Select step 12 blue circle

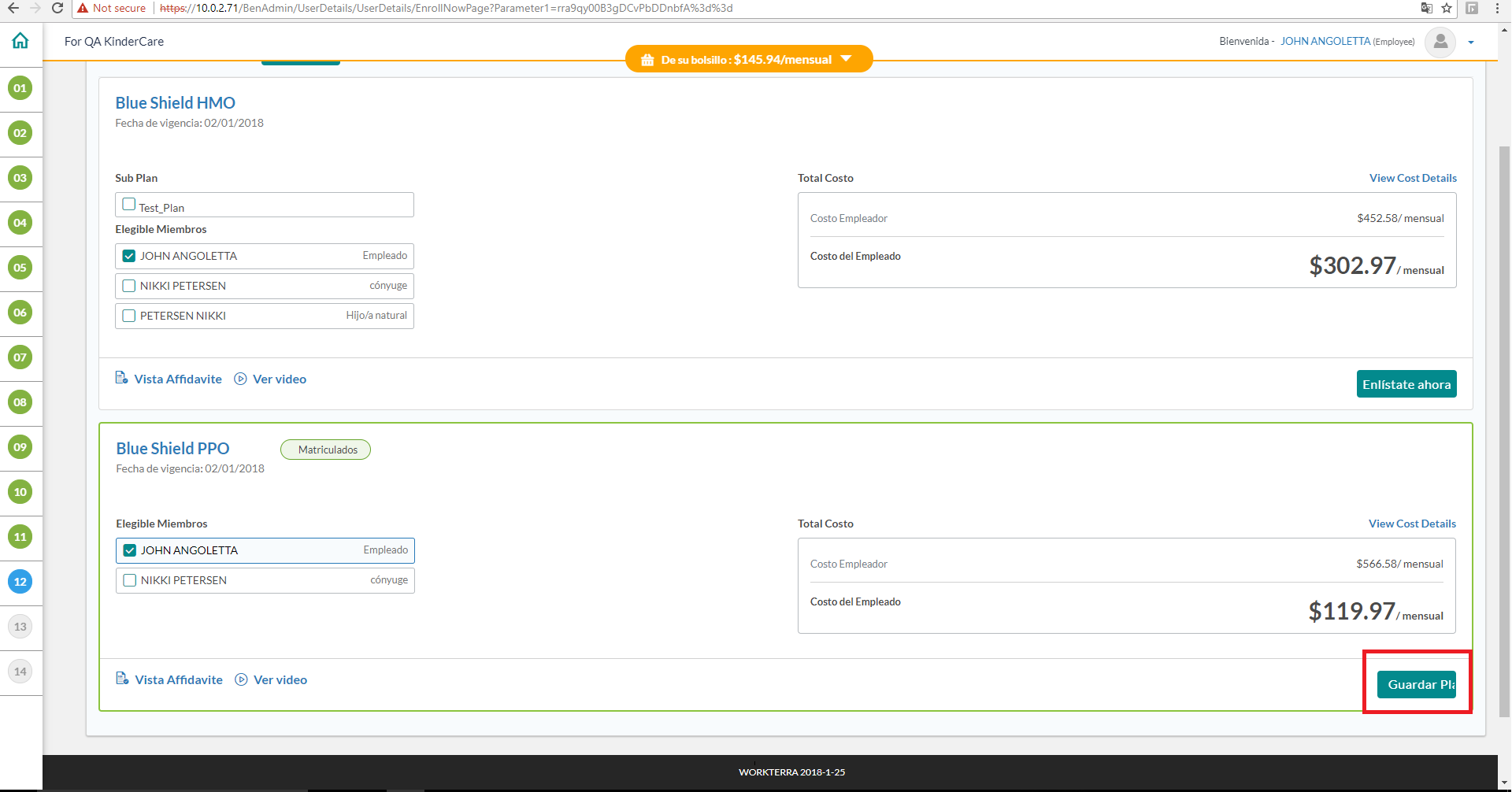[20, 582]
